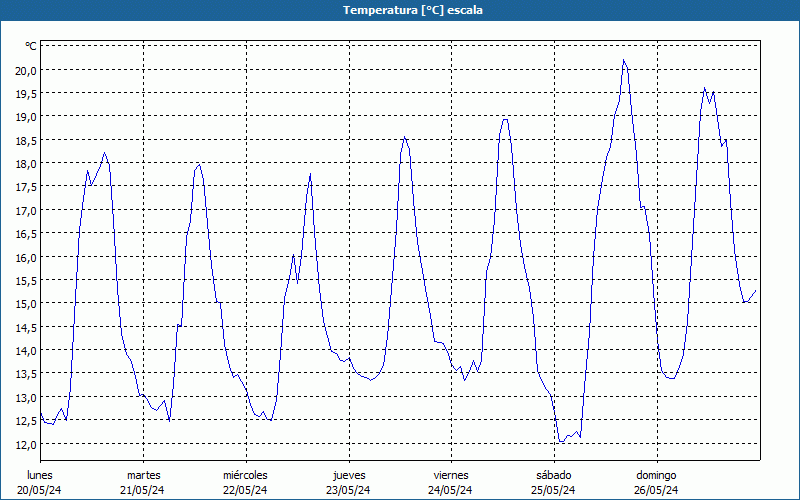Click the 'sábado' day label

[554, 476]
